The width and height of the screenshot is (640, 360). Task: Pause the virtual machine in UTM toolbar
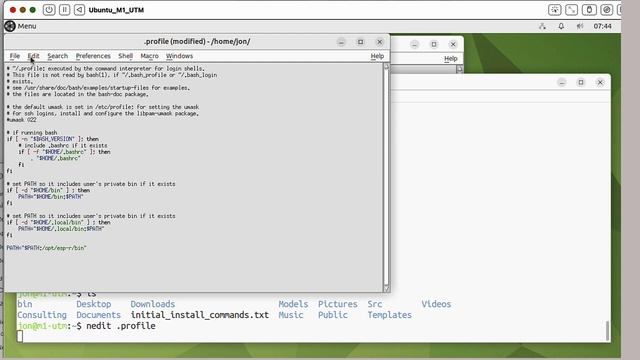point(64,10)
